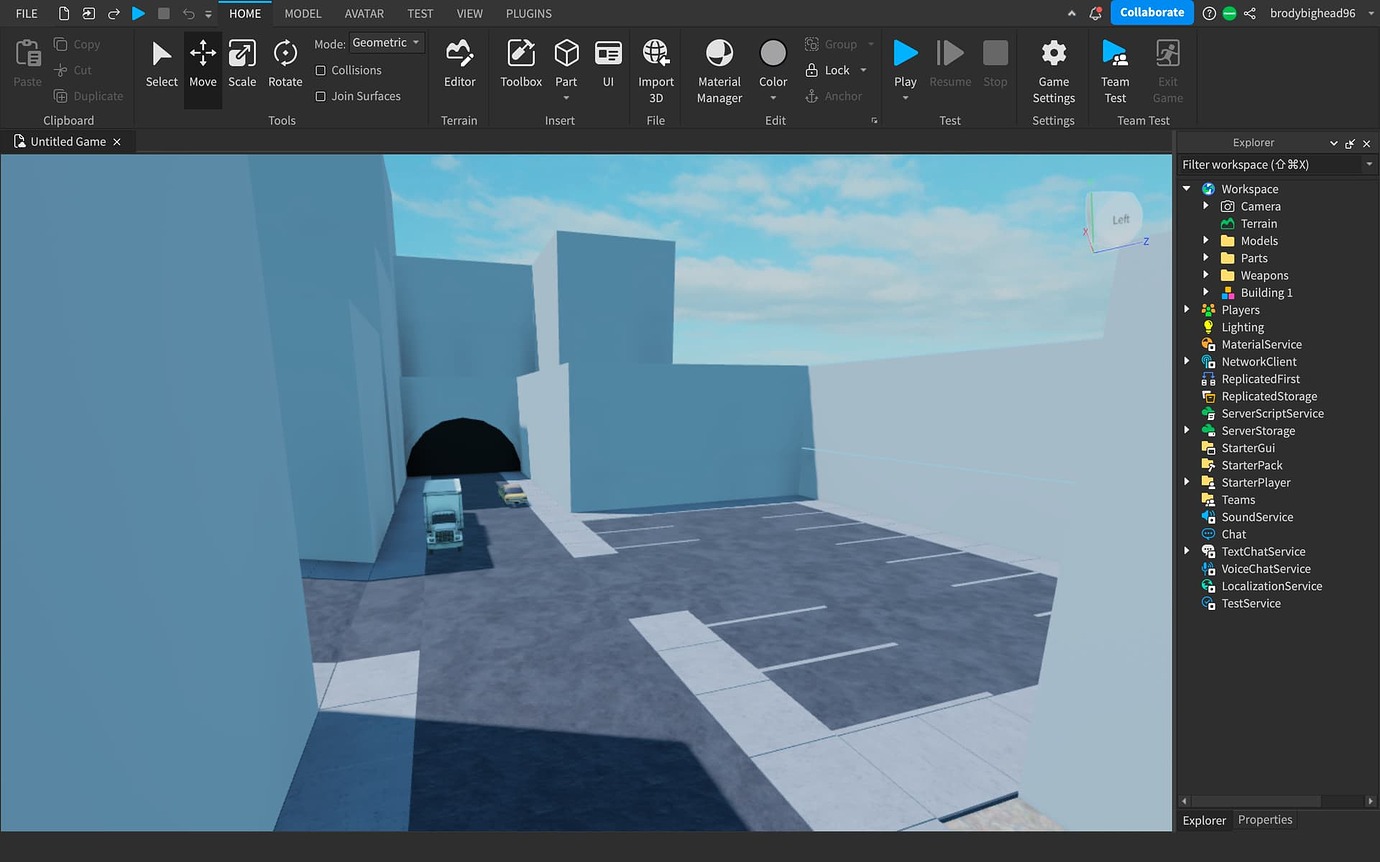
Task: Click Play to test the game
Action: point(903,58)
